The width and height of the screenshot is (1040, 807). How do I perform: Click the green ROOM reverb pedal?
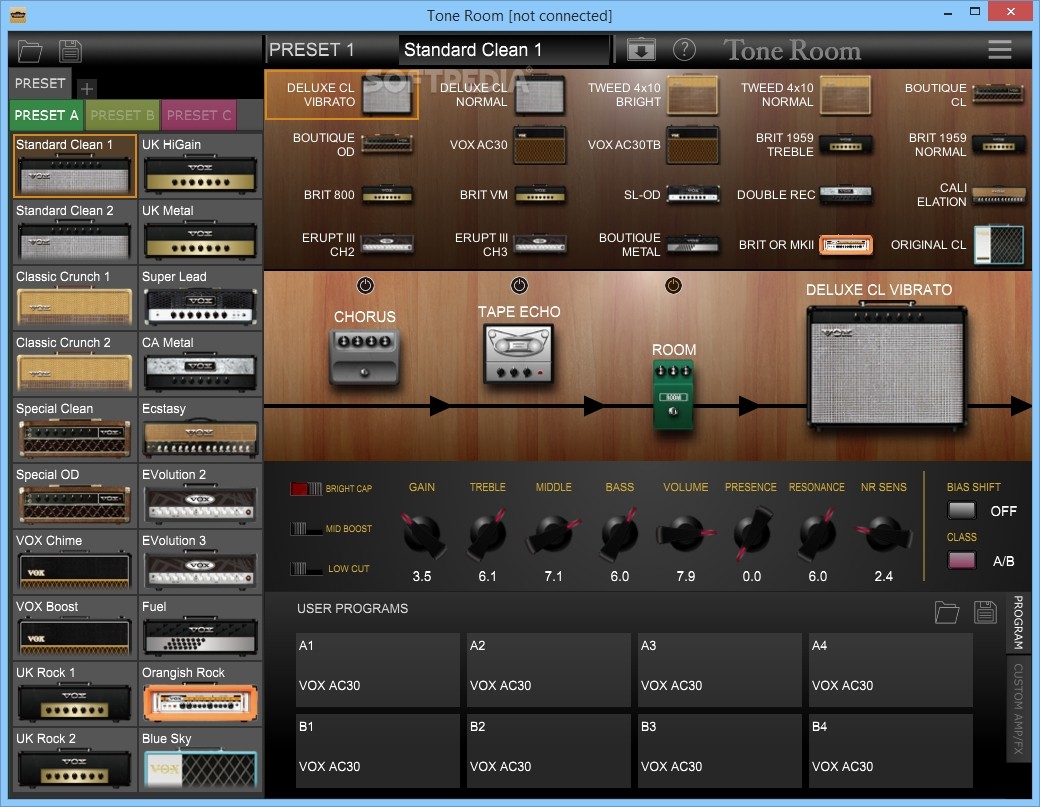point(673,395)
